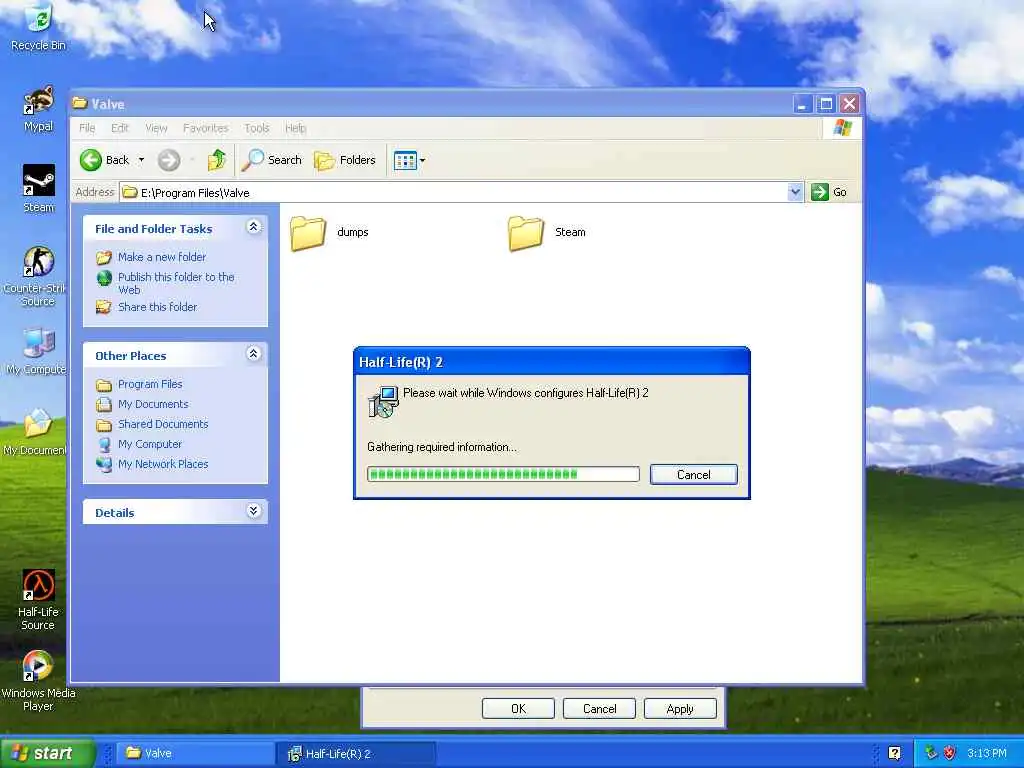Click Make a new folder
The width and height of the screenshot is (1024, 768).
(x=162, y=257)
